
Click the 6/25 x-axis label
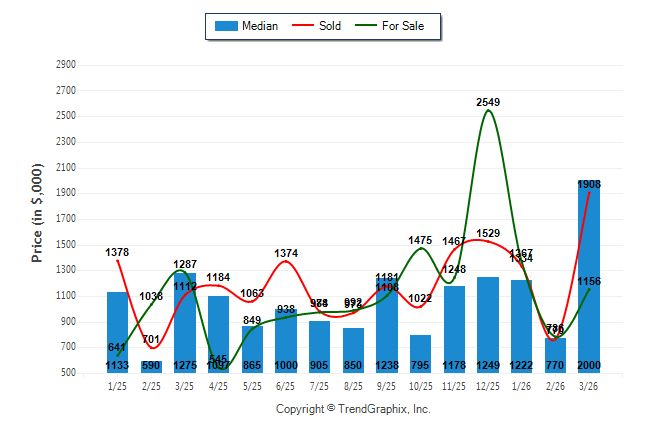(x=286, y=387)
